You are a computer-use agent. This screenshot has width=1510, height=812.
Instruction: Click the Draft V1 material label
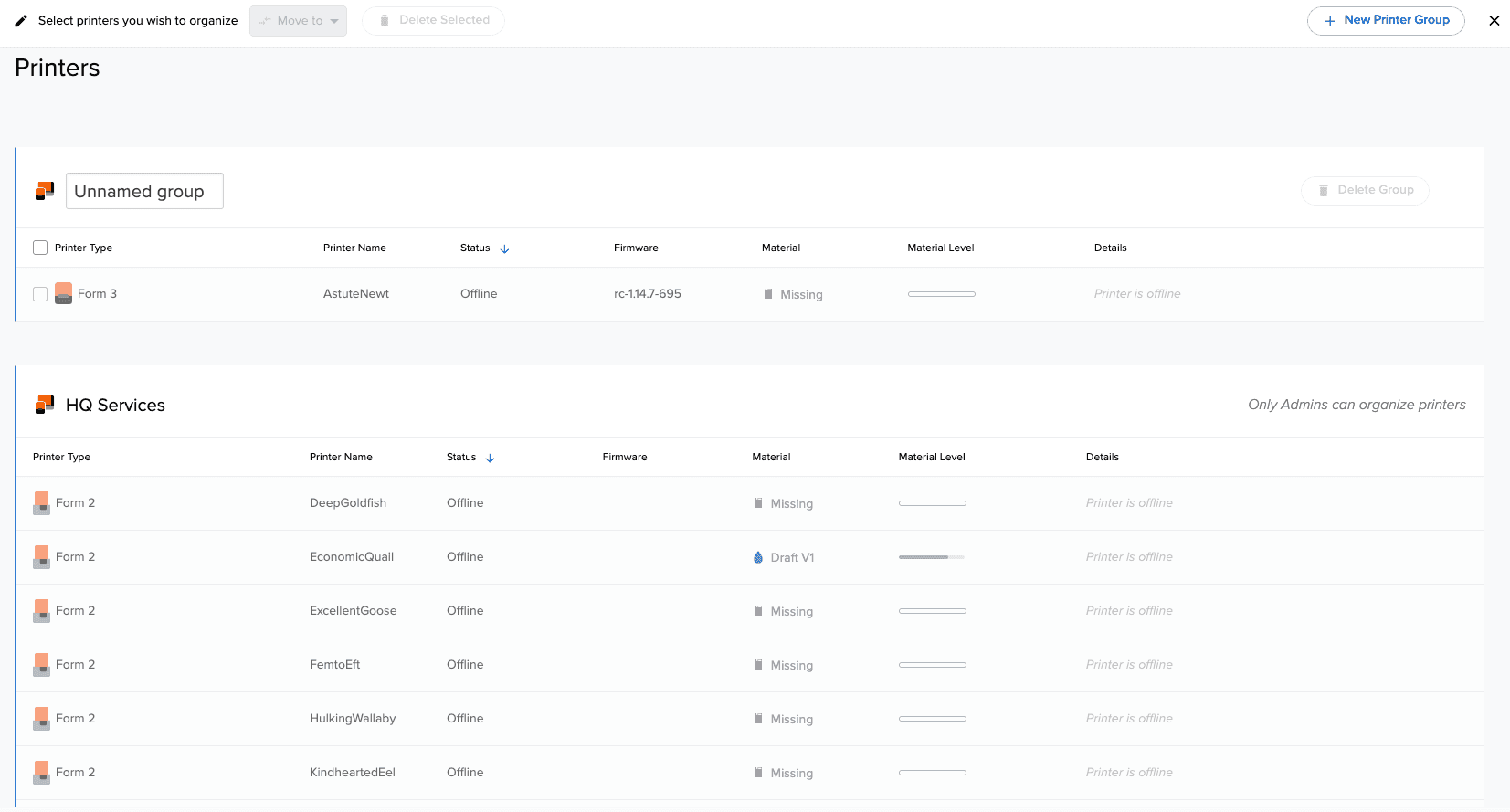coord(792,557)
